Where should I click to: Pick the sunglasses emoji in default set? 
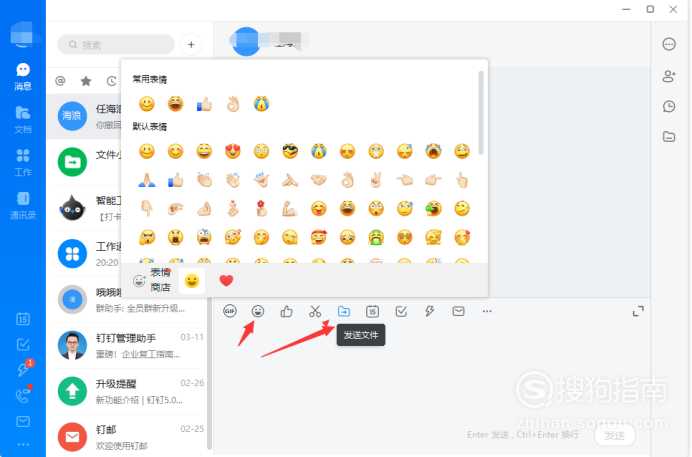(290, 151)
